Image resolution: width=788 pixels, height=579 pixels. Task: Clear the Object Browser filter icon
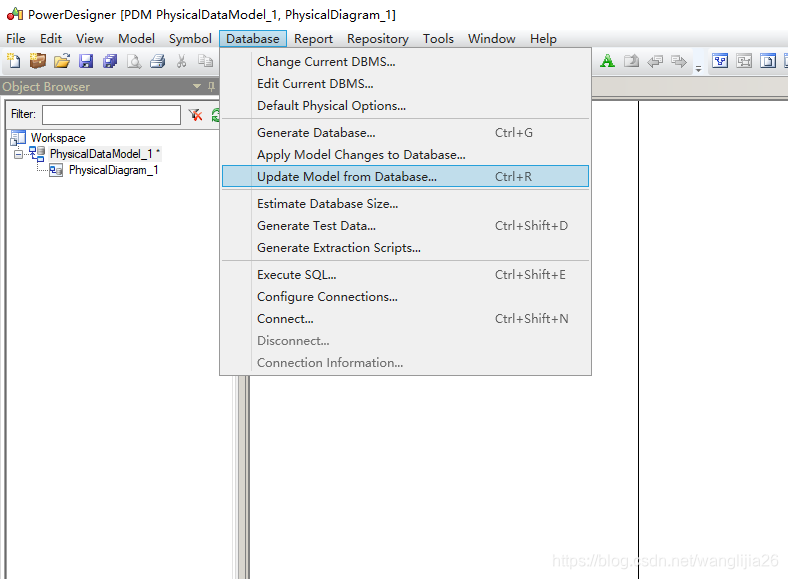pos(195,115)
